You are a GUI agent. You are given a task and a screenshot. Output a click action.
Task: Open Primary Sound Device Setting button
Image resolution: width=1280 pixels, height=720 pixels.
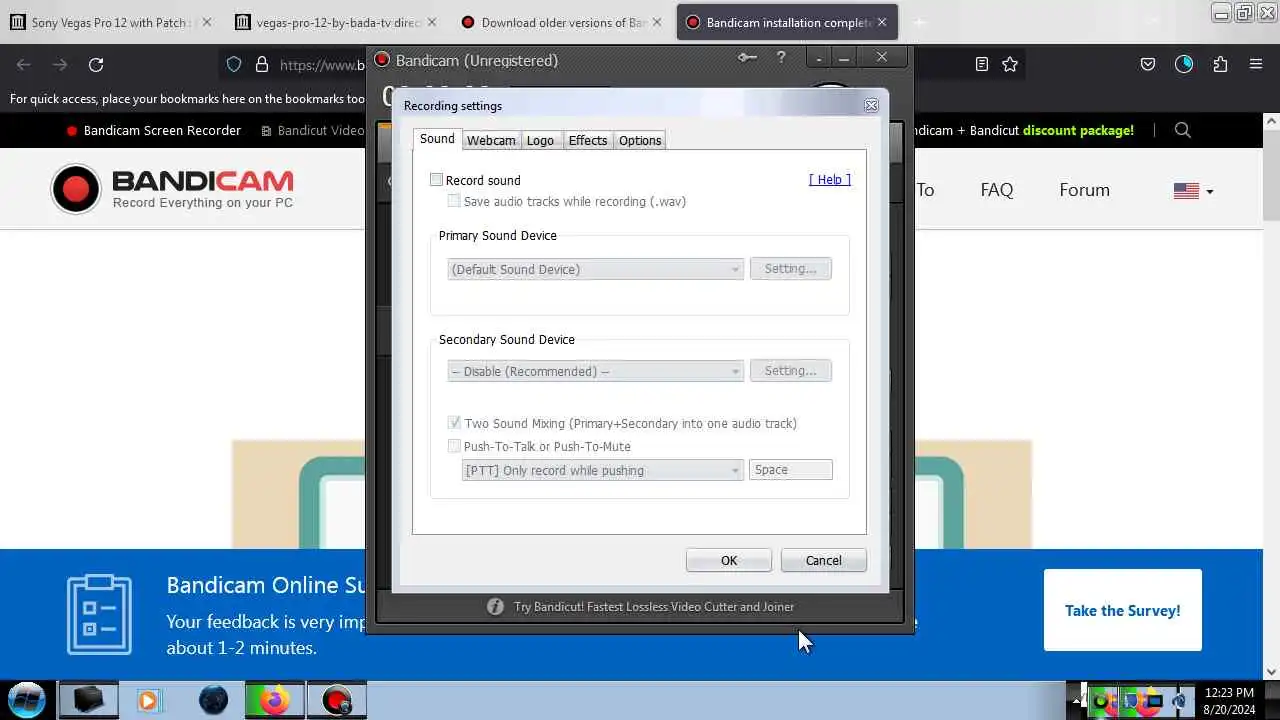[790, 269]
